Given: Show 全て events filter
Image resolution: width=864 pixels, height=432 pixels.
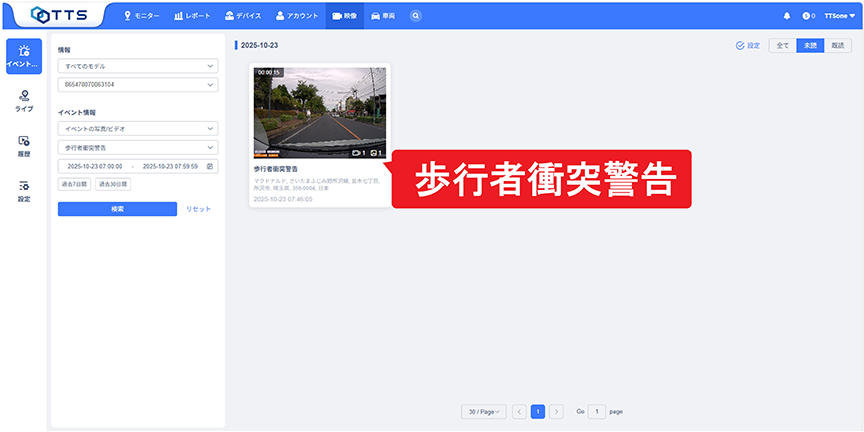Looking at the screenshot, I should coord(782,46).
